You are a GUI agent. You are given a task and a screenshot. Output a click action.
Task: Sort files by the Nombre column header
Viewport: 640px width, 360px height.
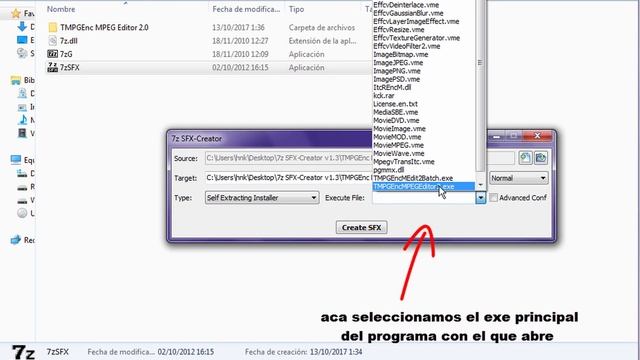coord(61,9)
